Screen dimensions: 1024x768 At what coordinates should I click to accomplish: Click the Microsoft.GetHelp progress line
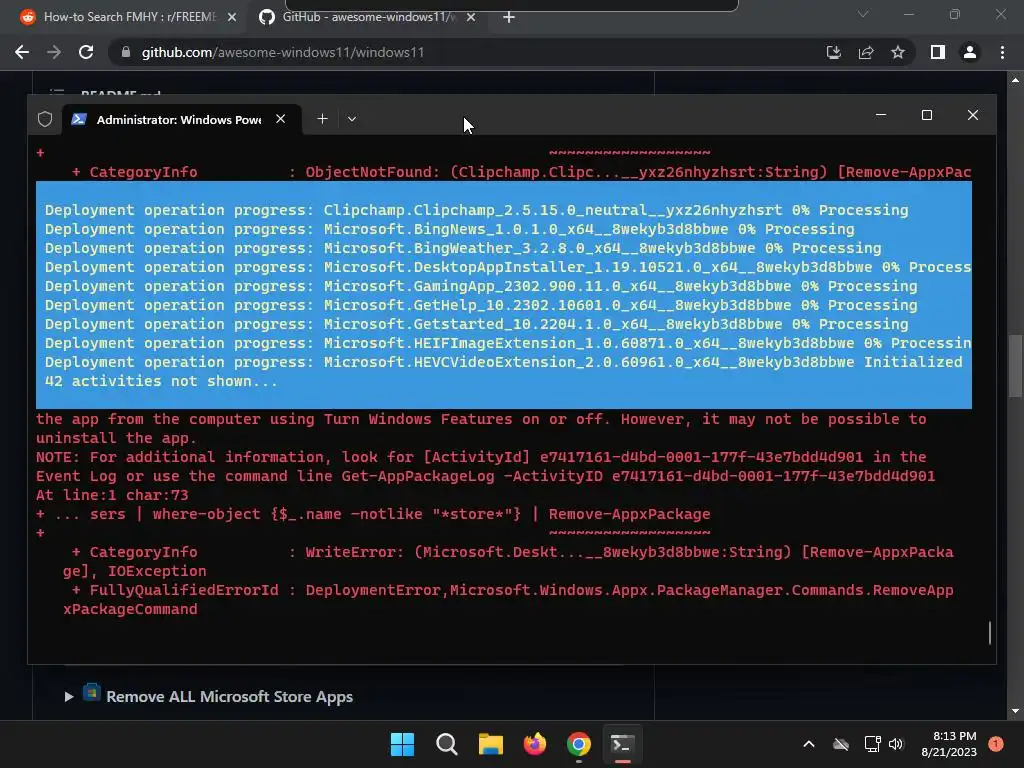481,305
